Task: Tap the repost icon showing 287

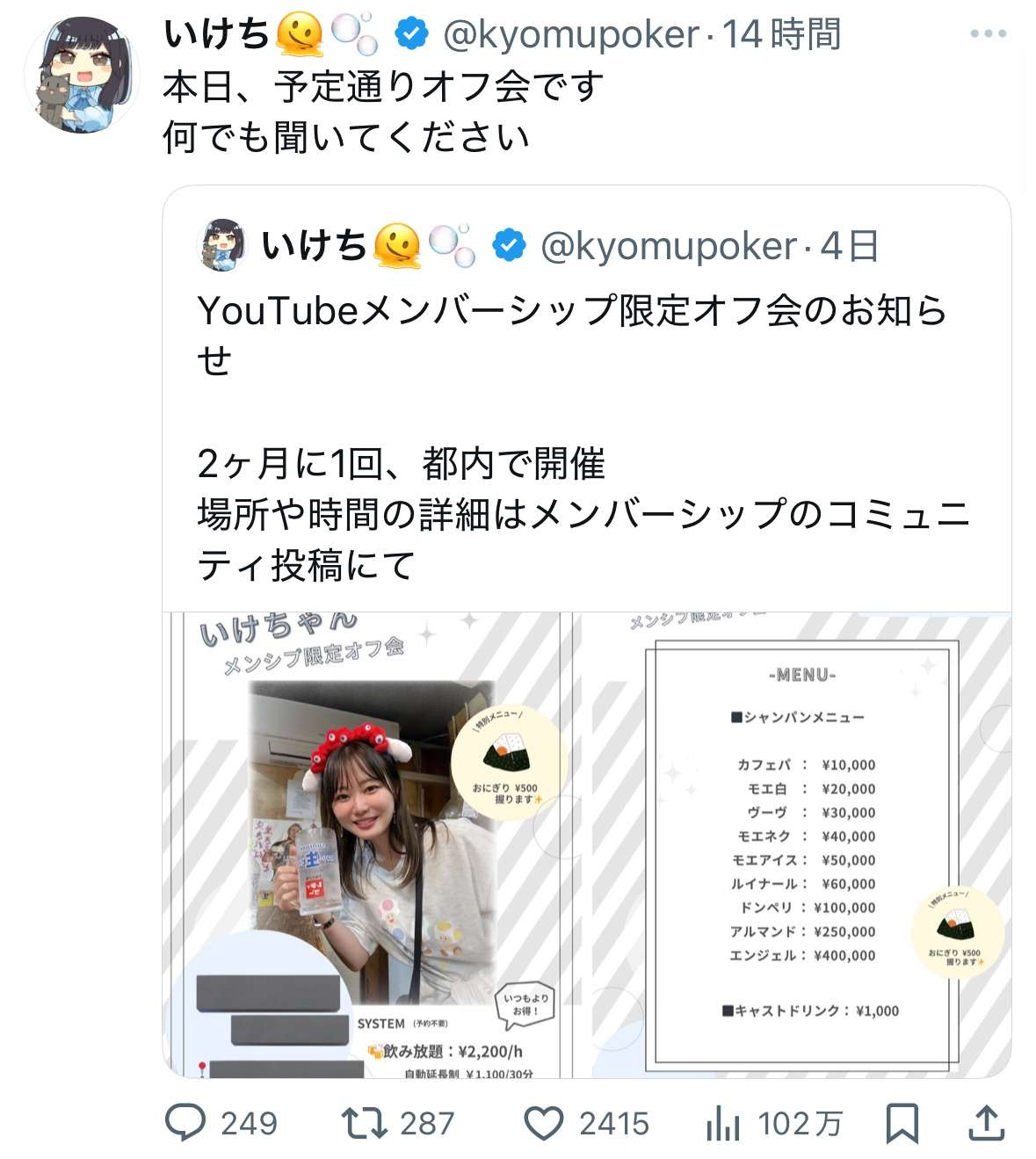Action: pos(365,1122)
